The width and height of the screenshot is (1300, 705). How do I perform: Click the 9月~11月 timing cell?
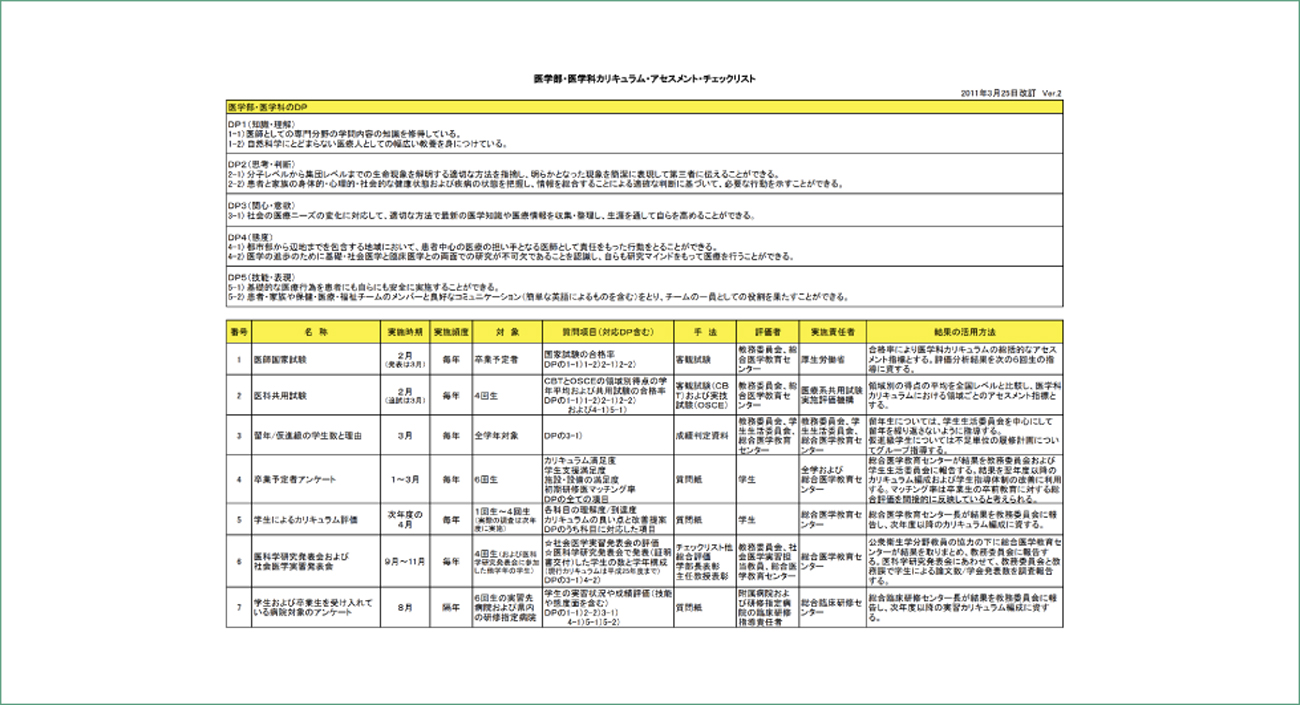[x=405, y=561]
